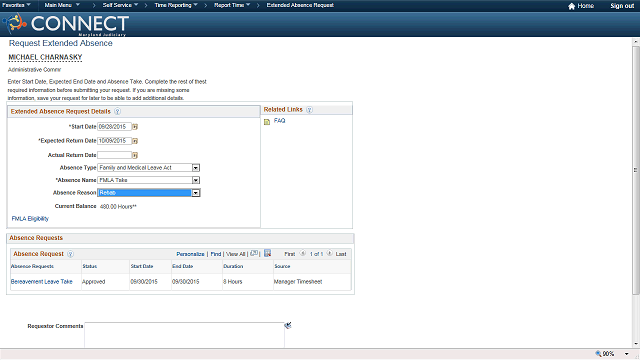Image resolution: width=640 pixels, height=360 pixels.
Task: Open the Favorites menu
Action: (x=16, y=5)
